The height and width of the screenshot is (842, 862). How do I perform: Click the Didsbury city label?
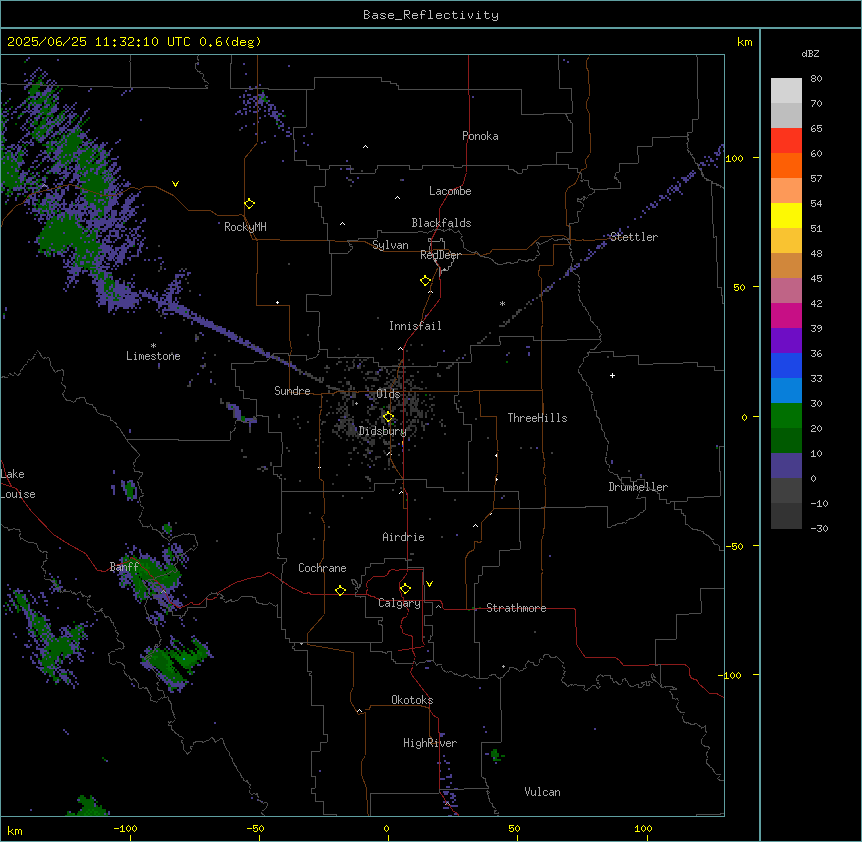tap(383, 431)
